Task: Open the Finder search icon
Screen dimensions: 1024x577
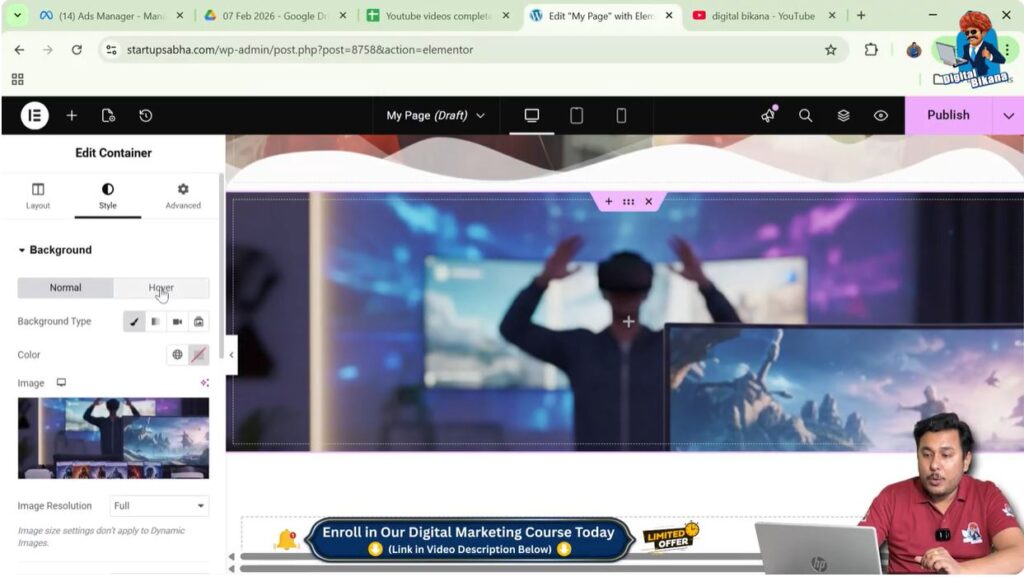Action: [x=805, y=116]
